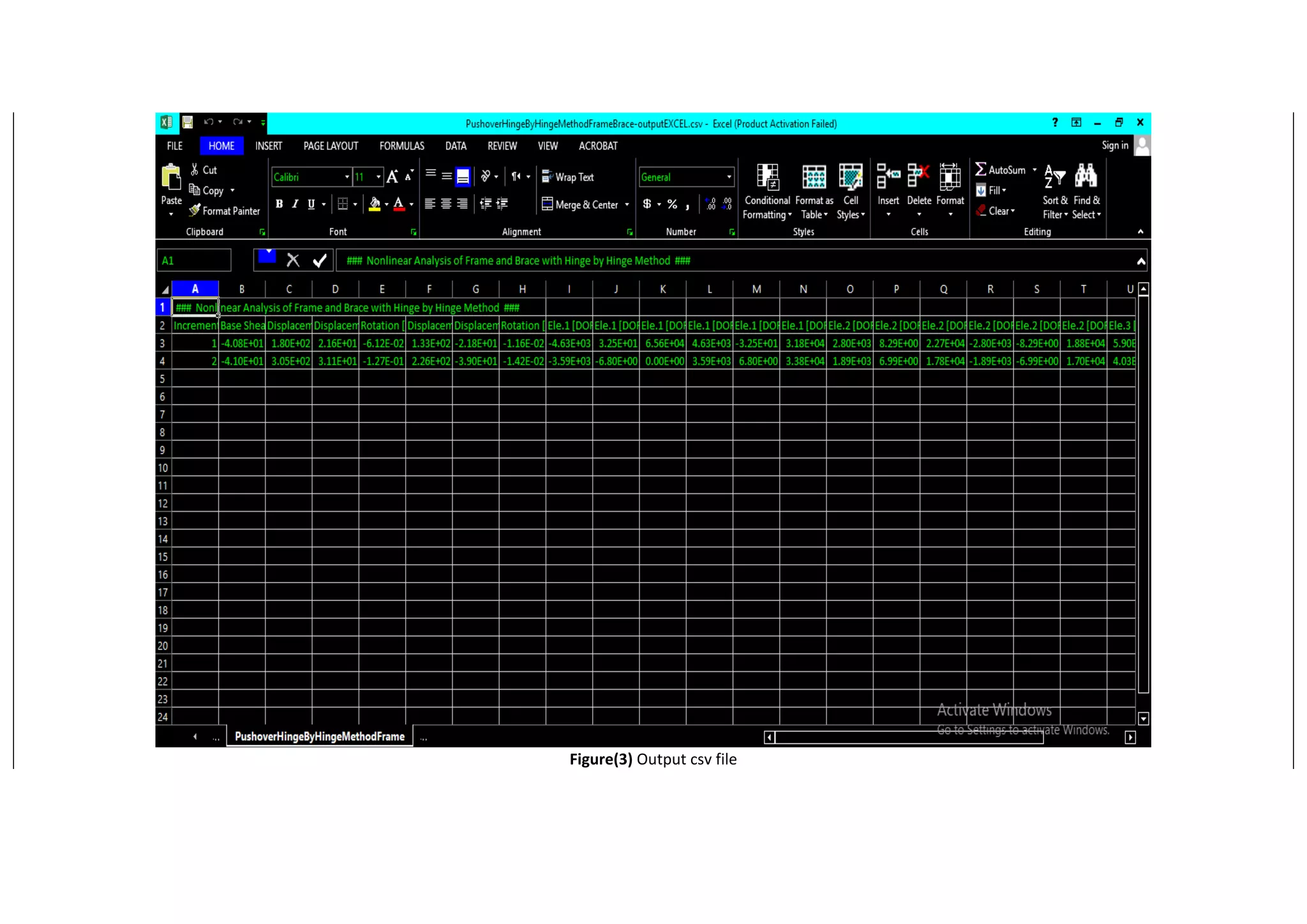
Task: Switch to PAGE LAYOUT tab
Action: pos(331,146)
